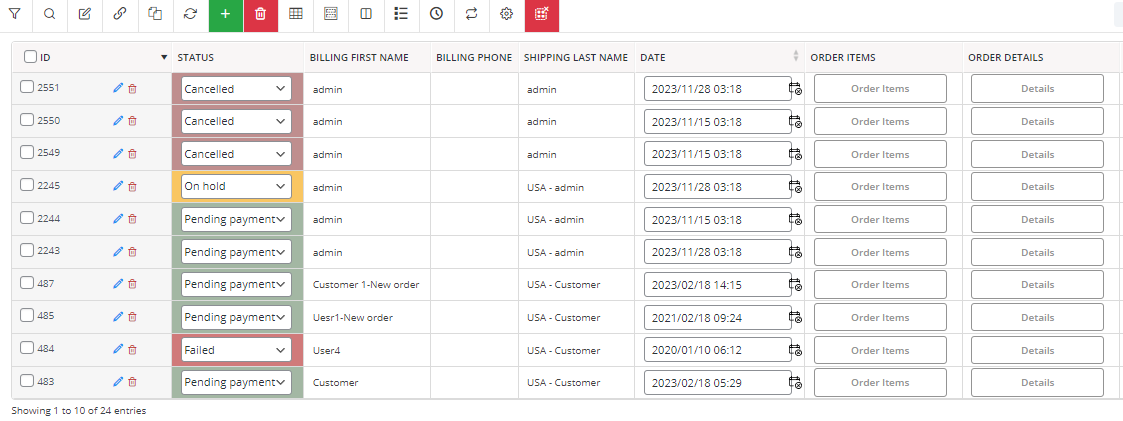Check the box for order 2245

26,185
